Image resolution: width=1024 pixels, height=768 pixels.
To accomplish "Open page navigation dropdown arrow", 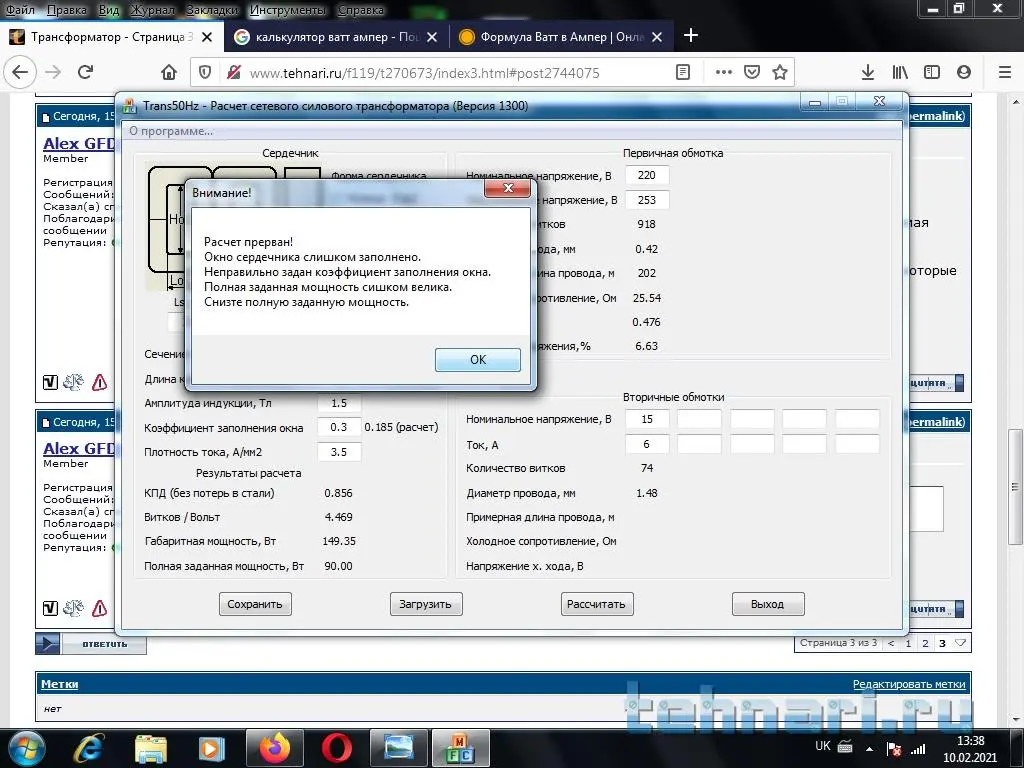I will 960,643.
